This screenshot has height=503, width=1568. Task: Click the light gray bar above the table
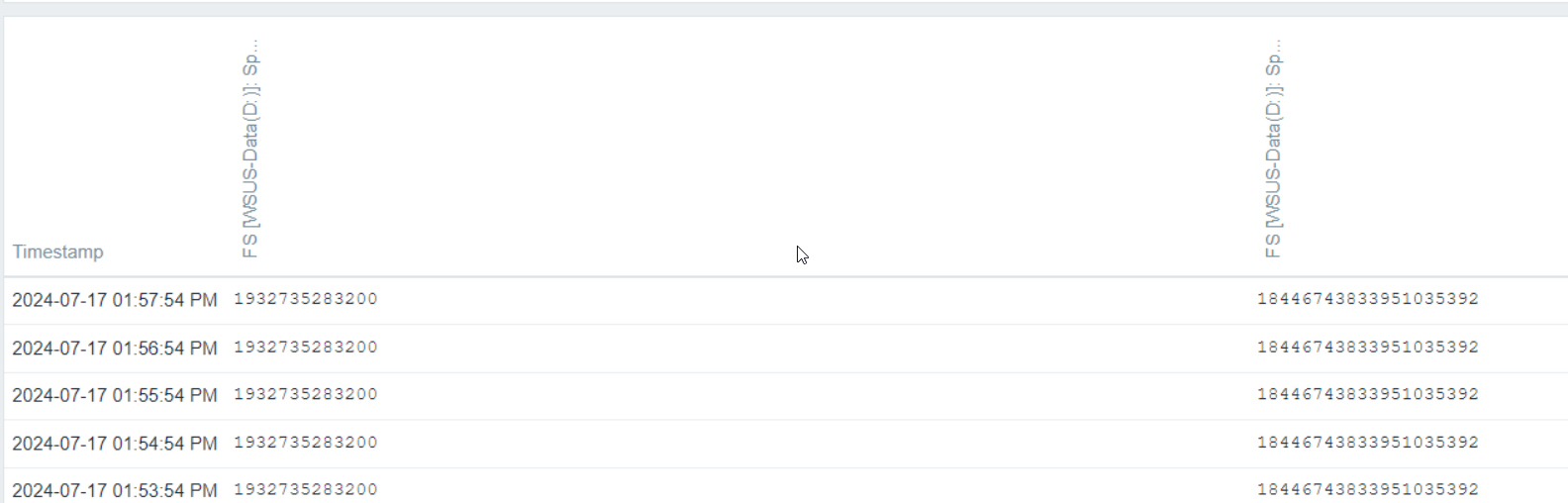click(x=784, y=7)
